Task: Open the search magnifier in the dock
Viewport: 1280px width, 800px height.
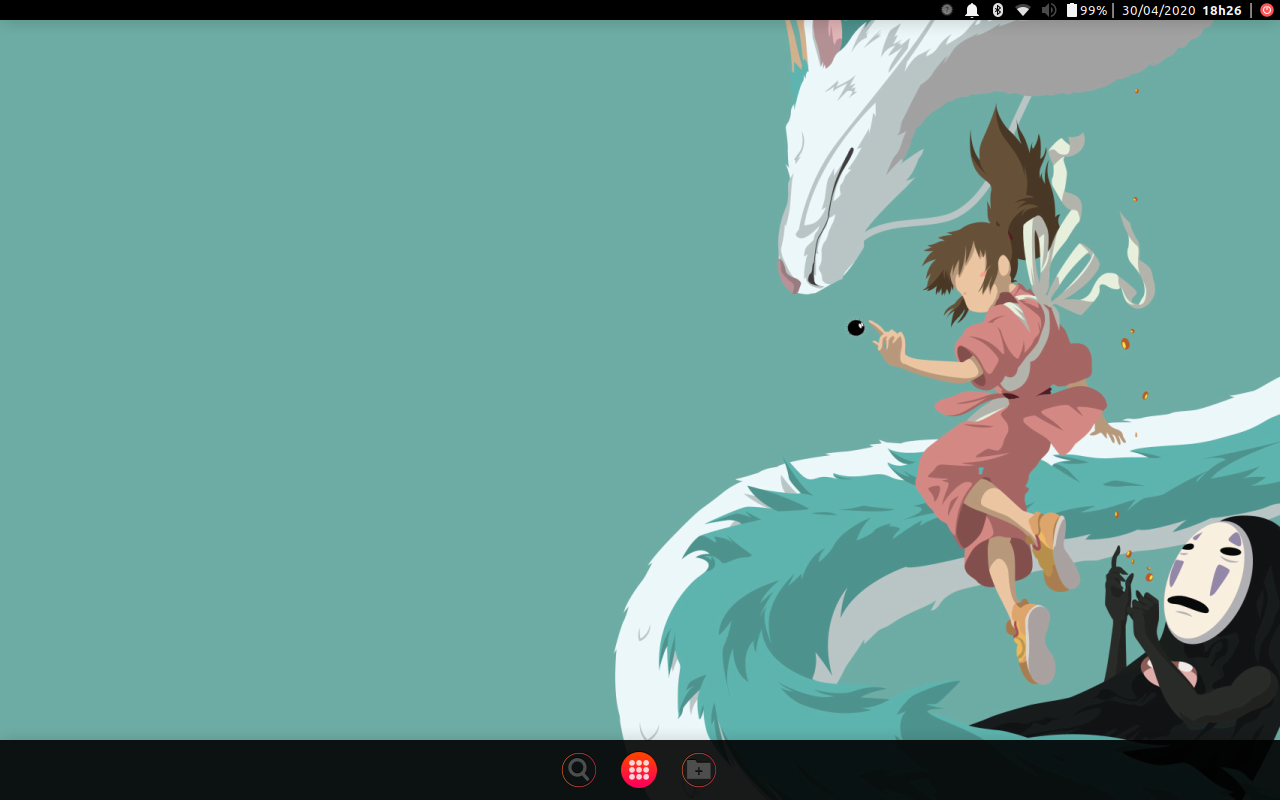Action: click(579, 770)
